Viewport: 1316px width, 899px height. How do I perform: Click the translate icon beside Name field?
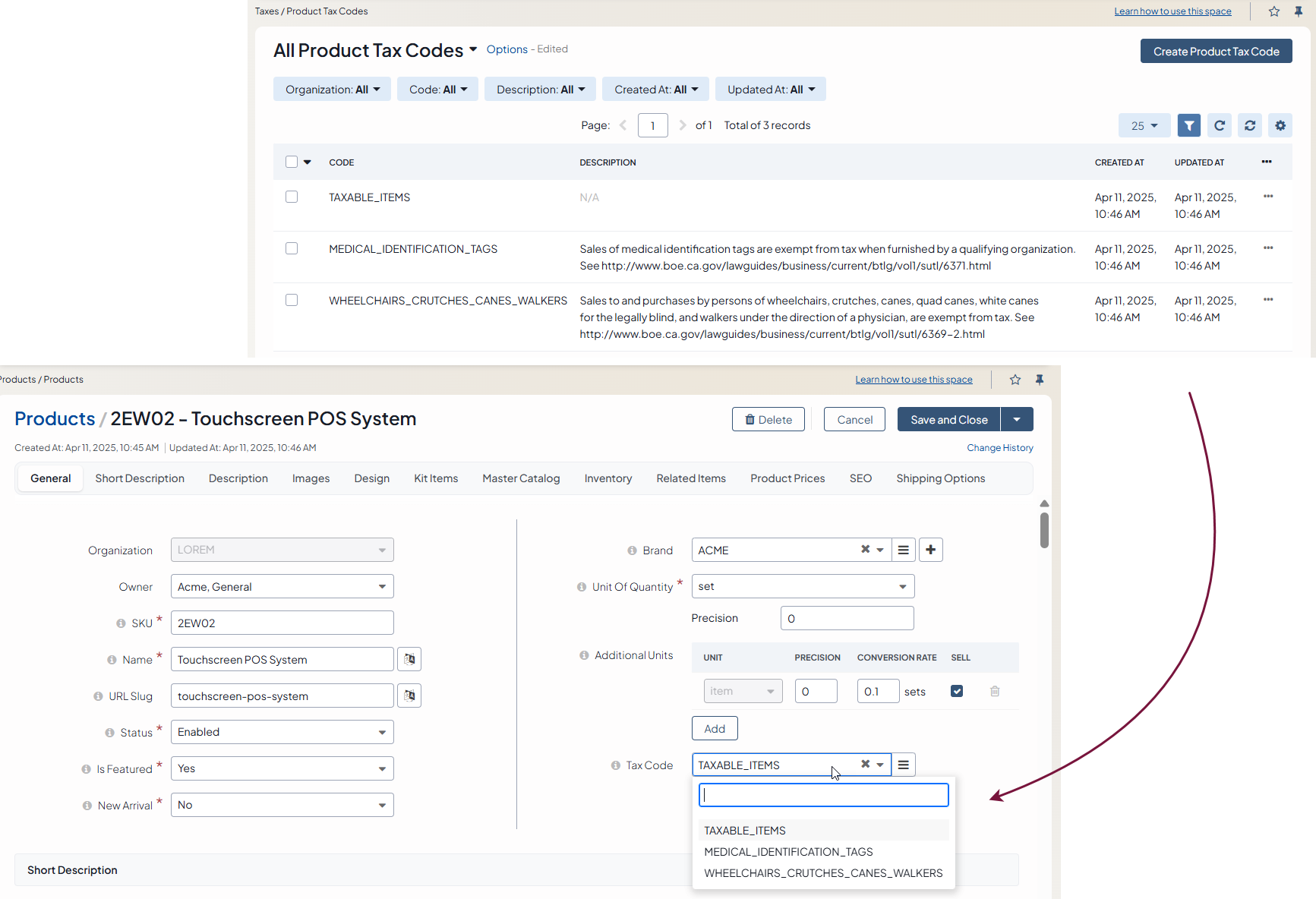[x=409, y=659]
